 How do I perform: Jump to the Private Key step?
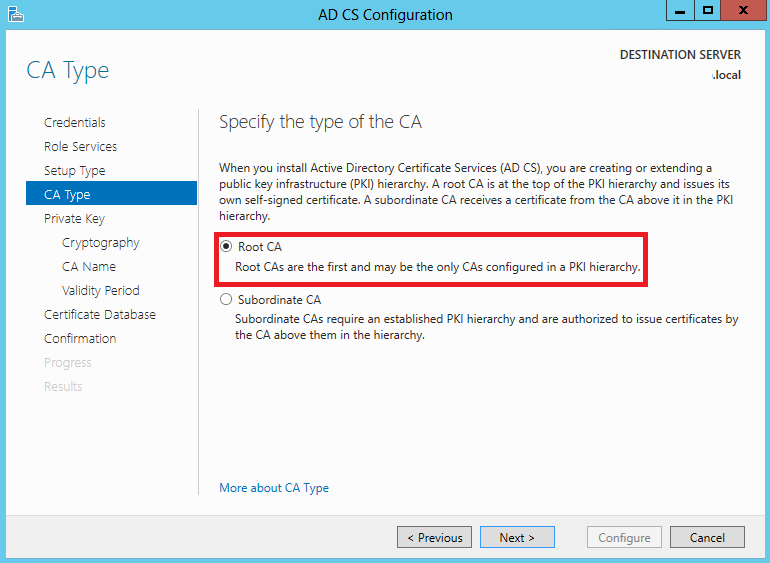coord(74,219)
